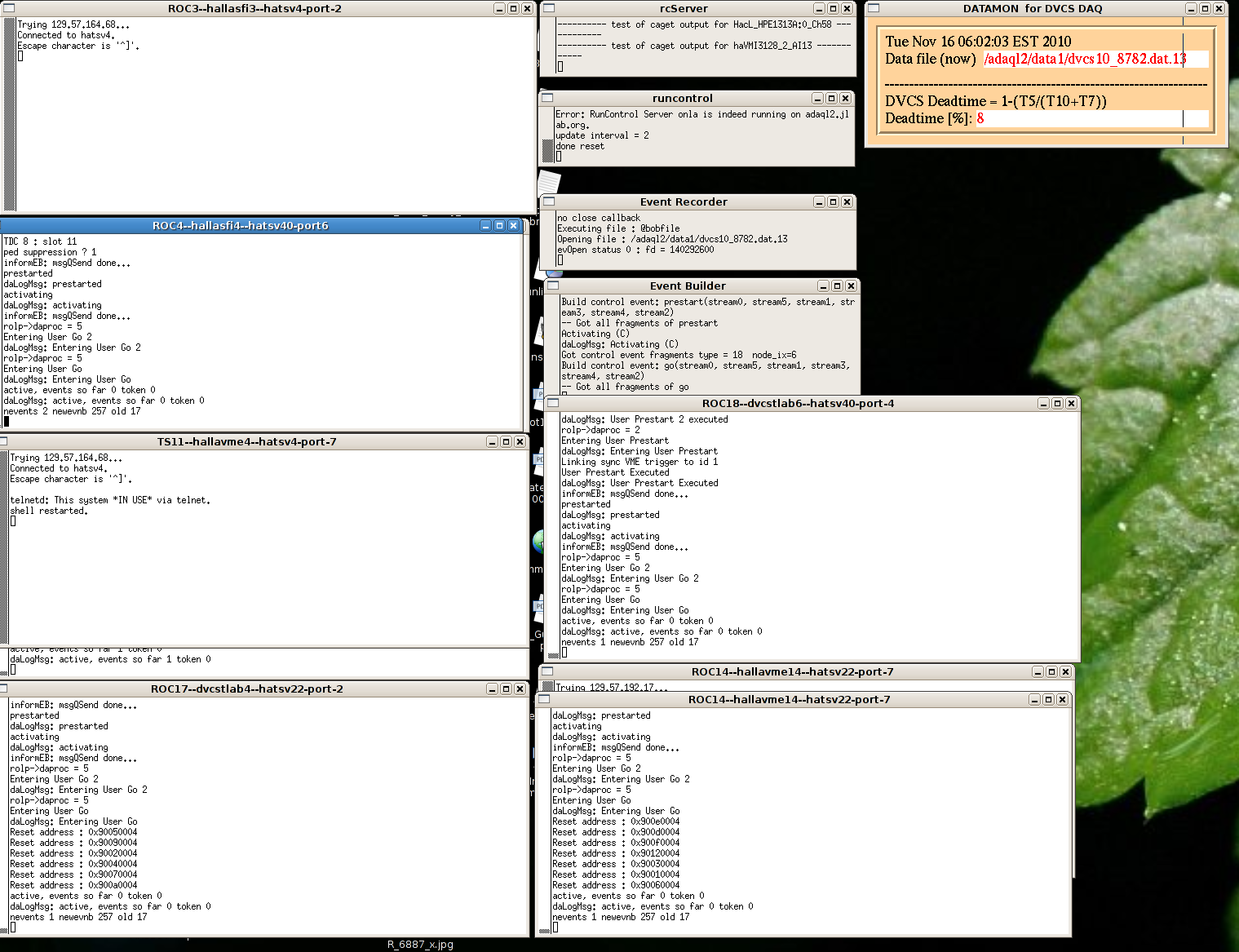Click the ROC18 terminal scrollbar thumb
1239x952 pixels.
click(x=554, y=655)
